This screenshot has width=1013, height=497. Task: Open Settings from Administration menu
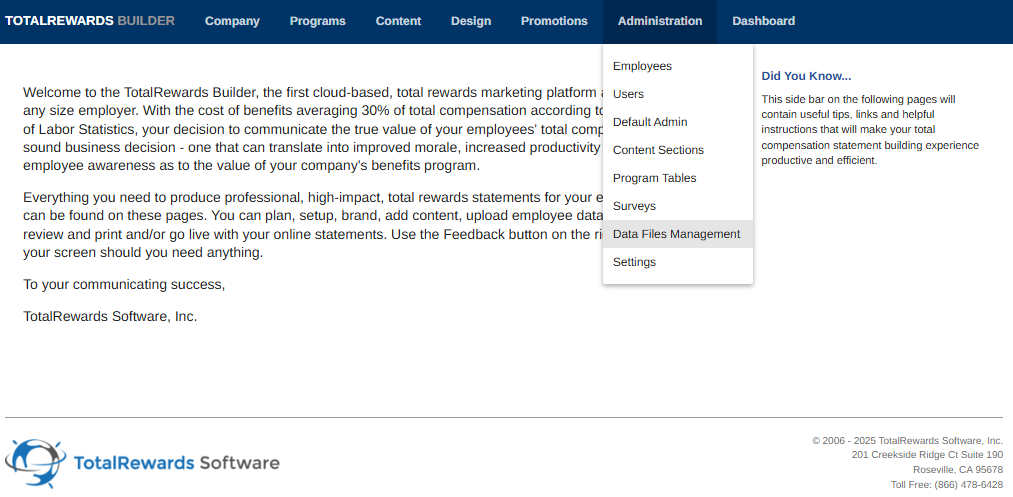click(678, 262)
